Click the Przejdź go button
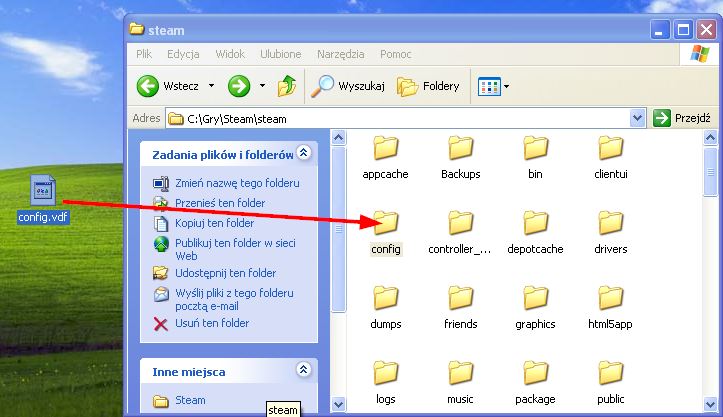Viewport: 723px width, 417px height. [x=682, y=119]
